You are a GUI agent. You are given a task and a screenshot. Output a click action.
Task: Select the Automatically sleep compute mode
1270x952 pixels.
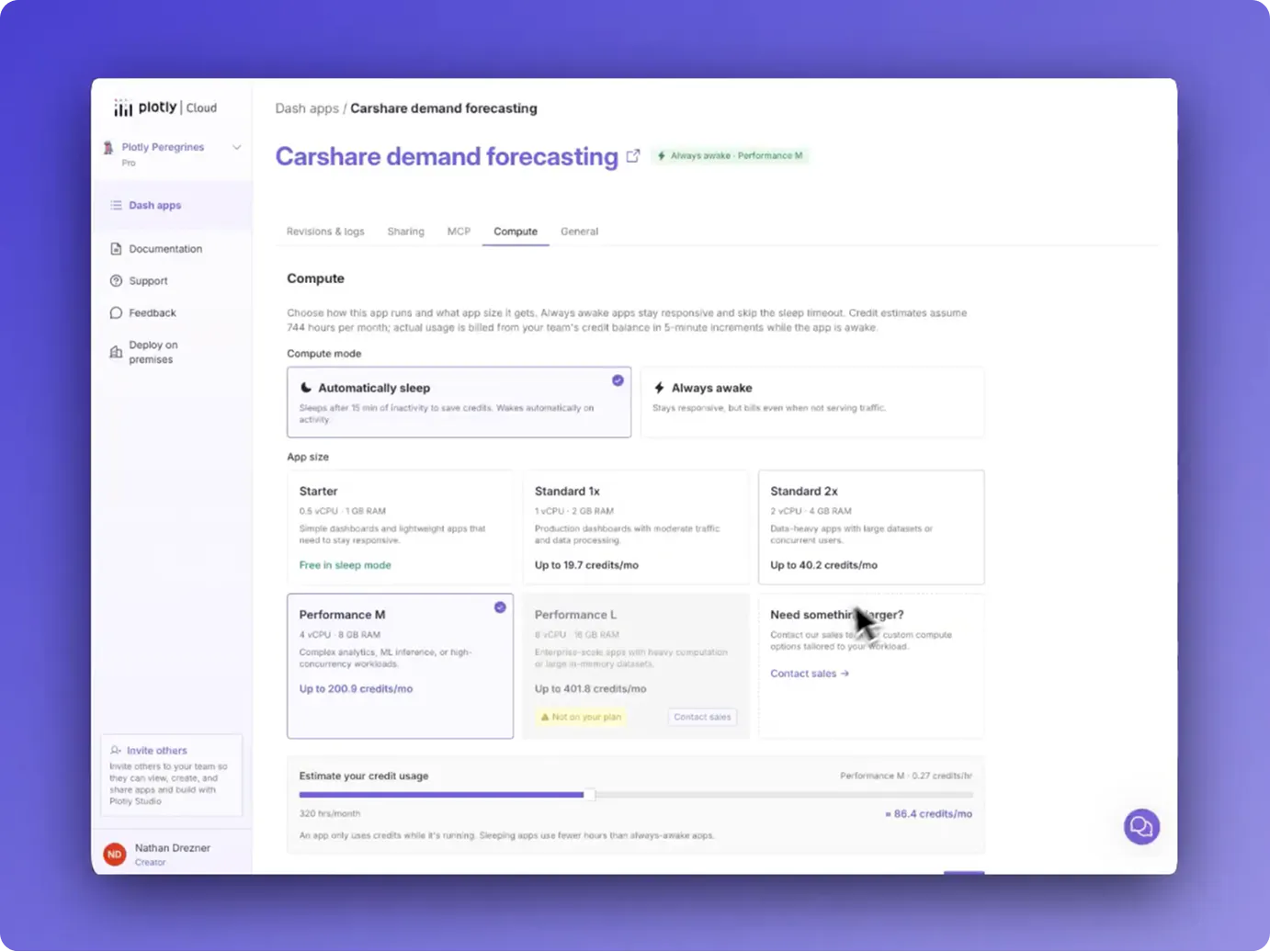459,402
